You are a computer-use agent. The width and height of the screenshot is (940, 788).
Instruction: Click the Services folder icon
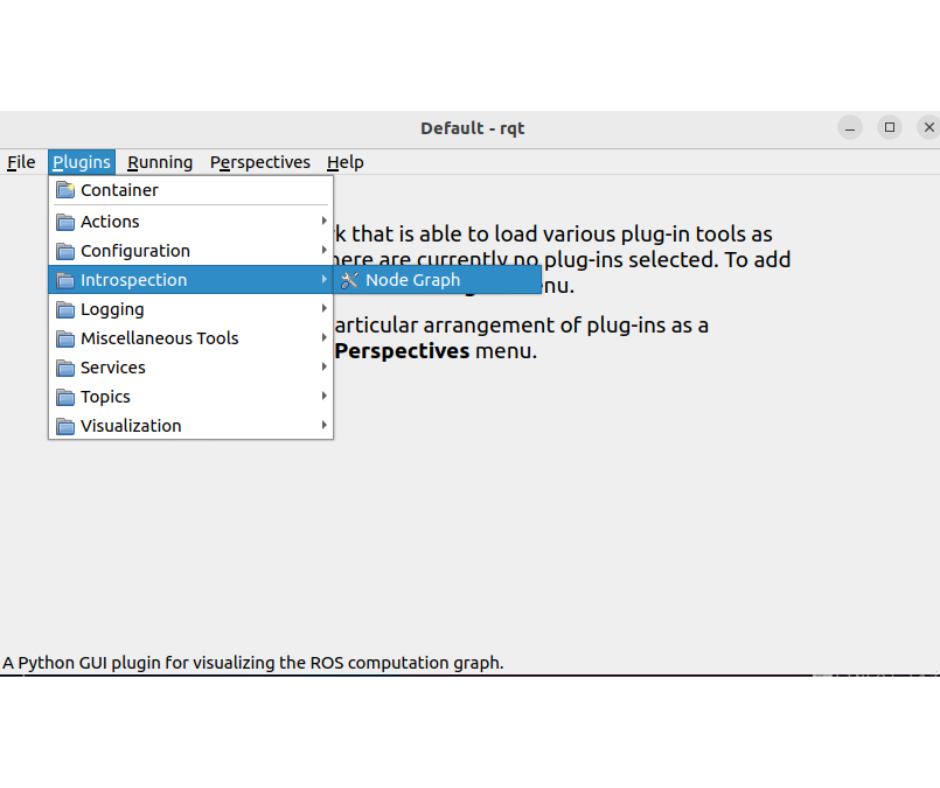pos(66,368)
